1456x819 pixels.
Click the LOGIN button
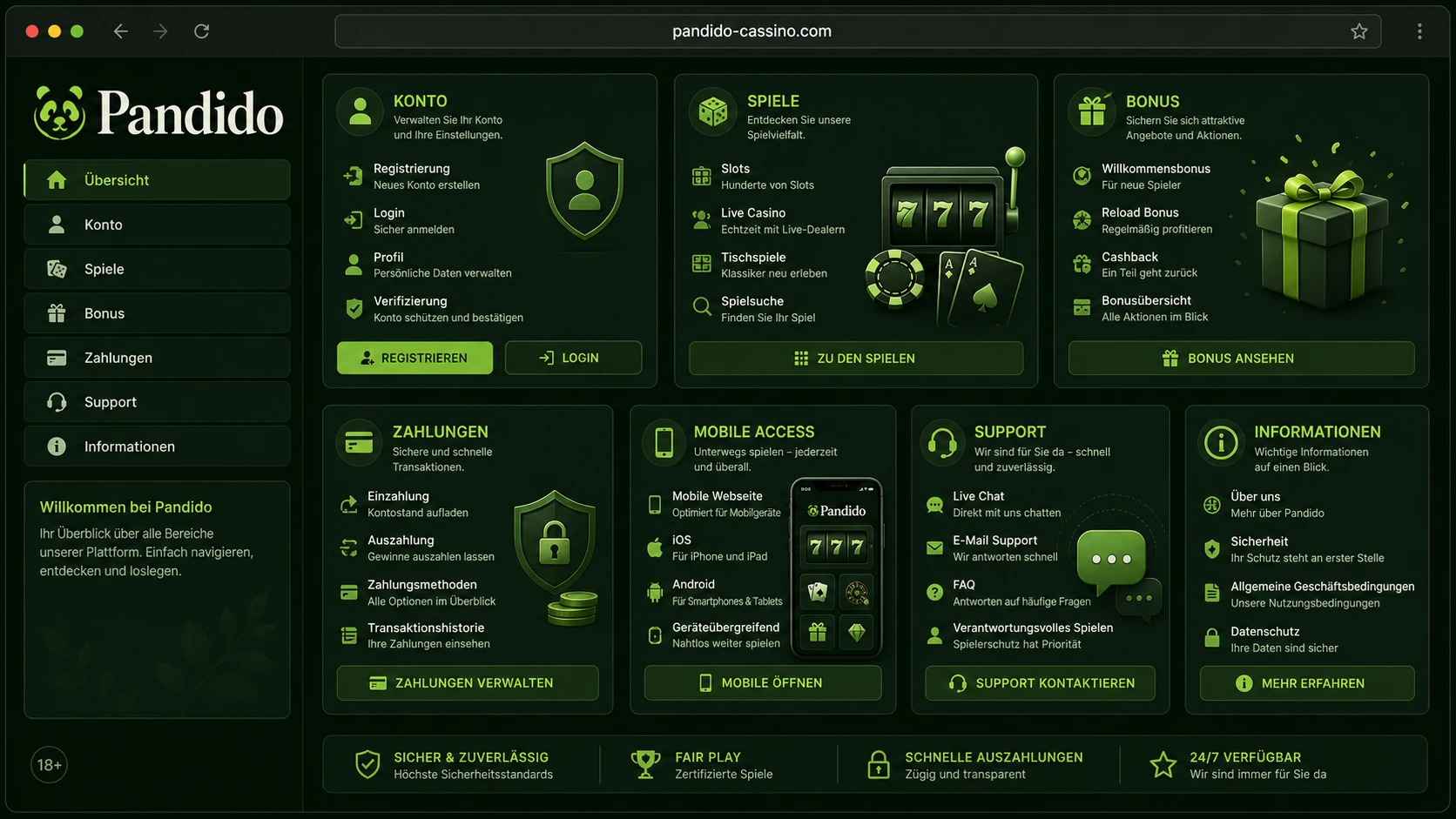[573, 358]
